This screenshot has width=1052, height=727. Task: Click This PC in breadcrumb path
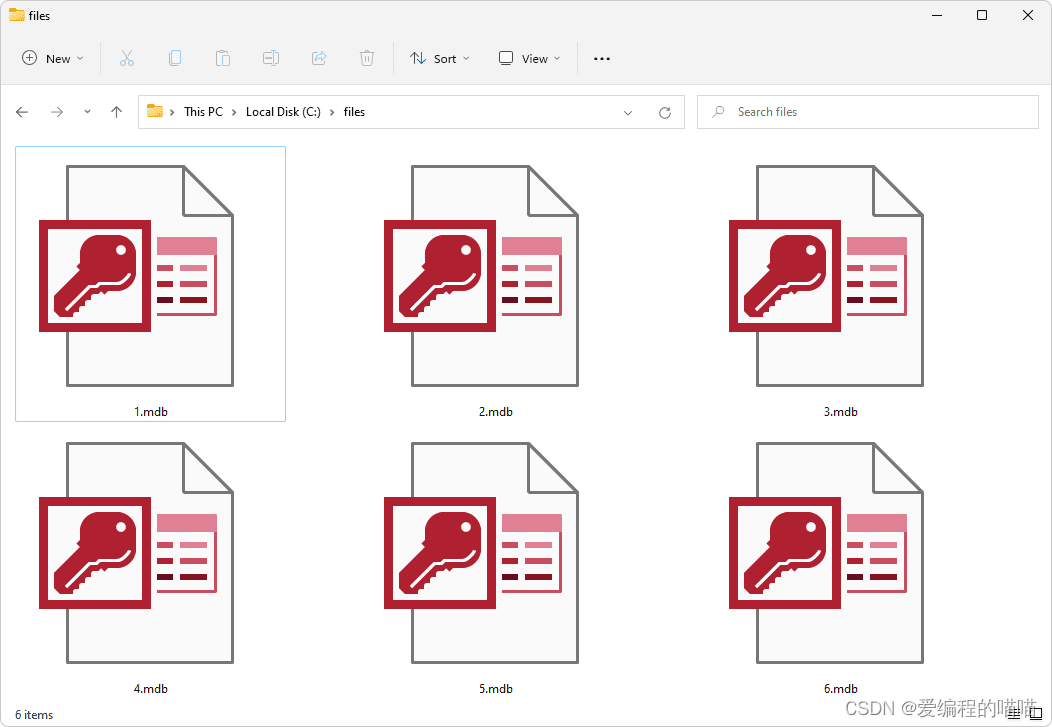coord(203,112)
